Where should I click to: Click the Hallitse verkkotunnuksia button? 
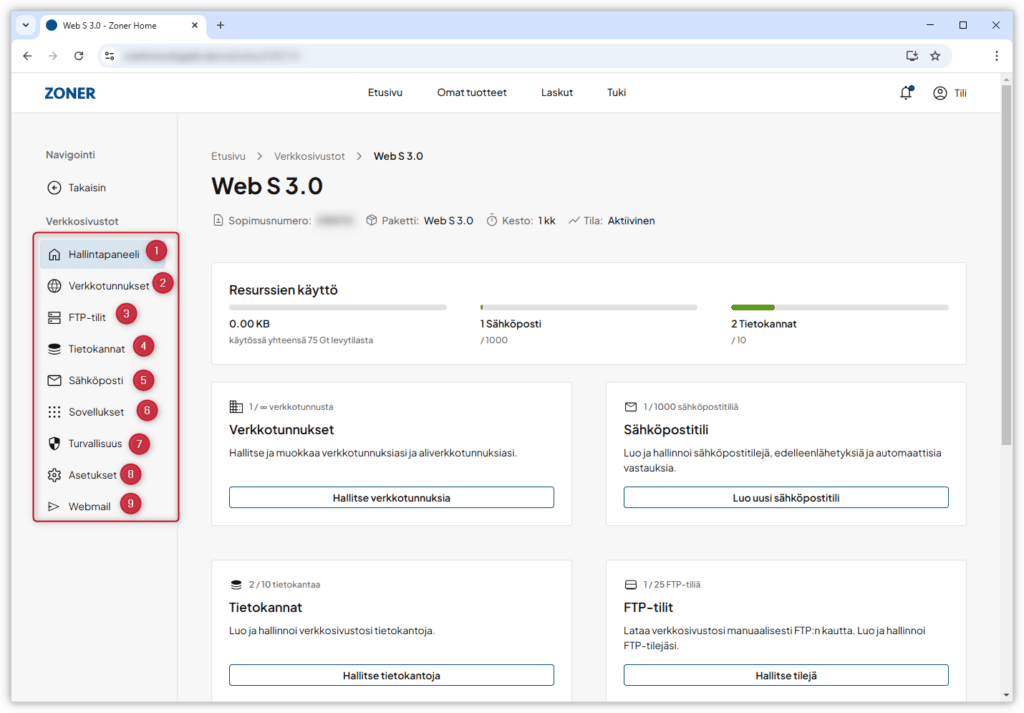[391, 497]
